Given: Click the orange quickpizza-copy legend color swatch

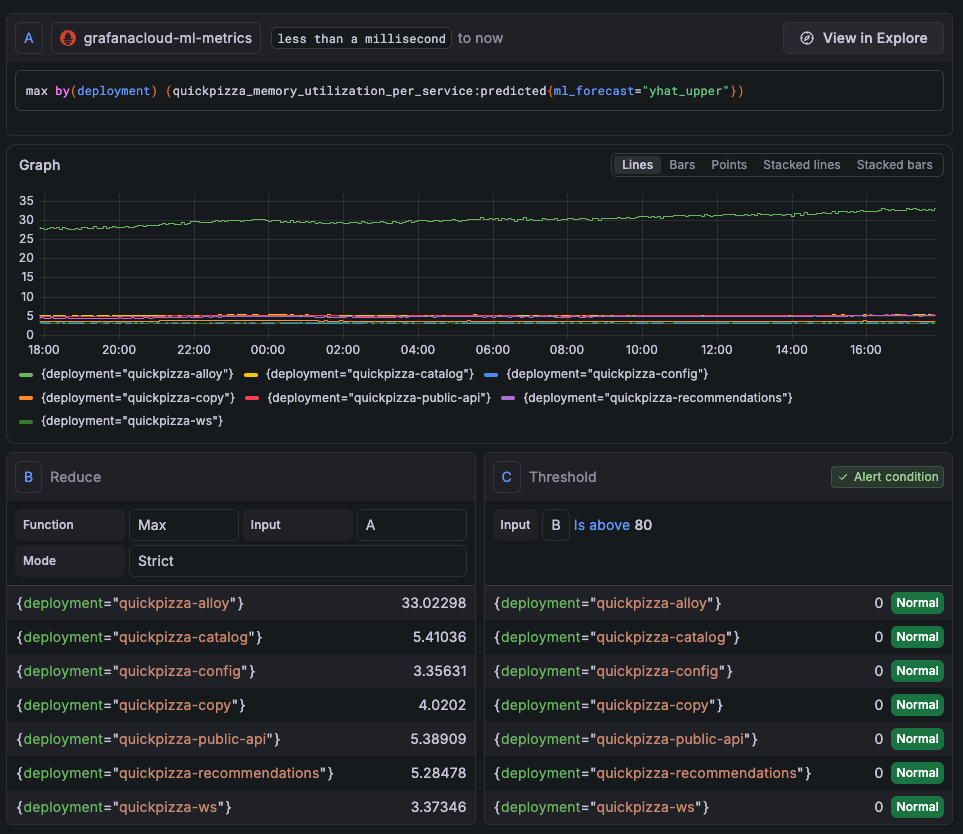Looking at the screenshot, I should [x=26, y=399].
